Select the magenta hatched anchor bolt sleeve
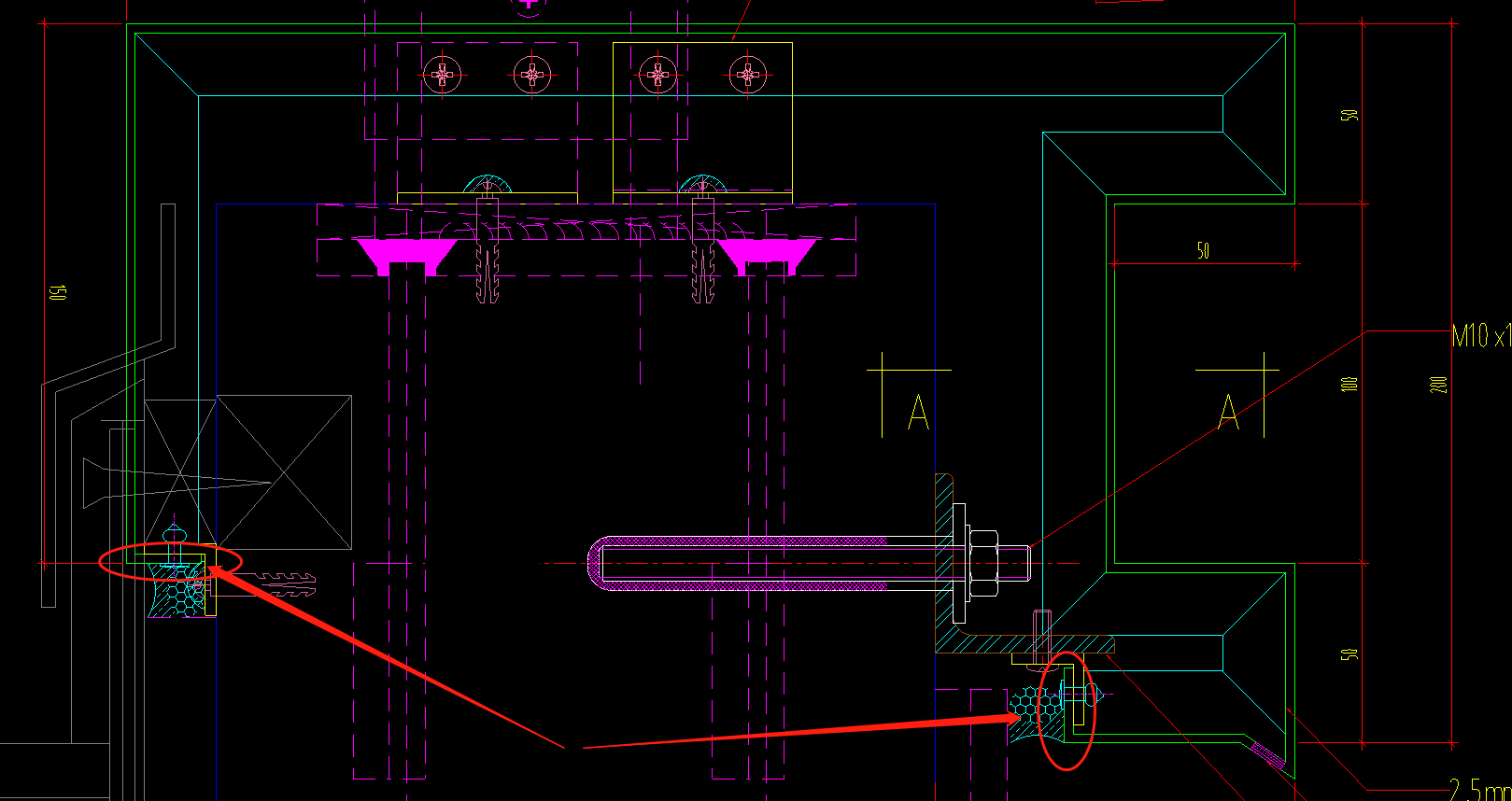Viewport: 1512px width, 801px height. point(738,564)
